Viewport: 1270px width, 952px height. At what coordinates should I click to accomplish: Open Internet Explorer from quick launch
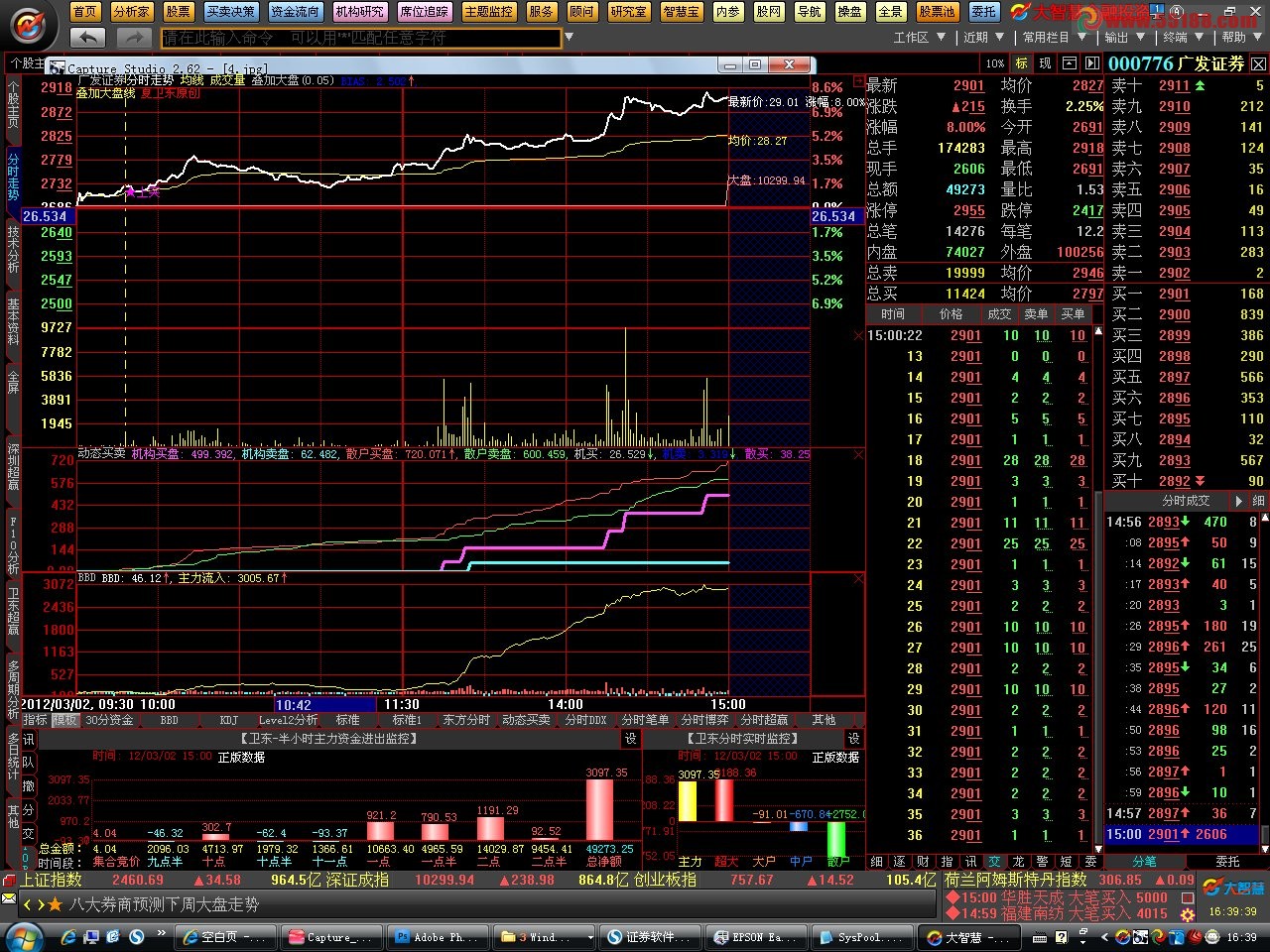pos(68,936)
